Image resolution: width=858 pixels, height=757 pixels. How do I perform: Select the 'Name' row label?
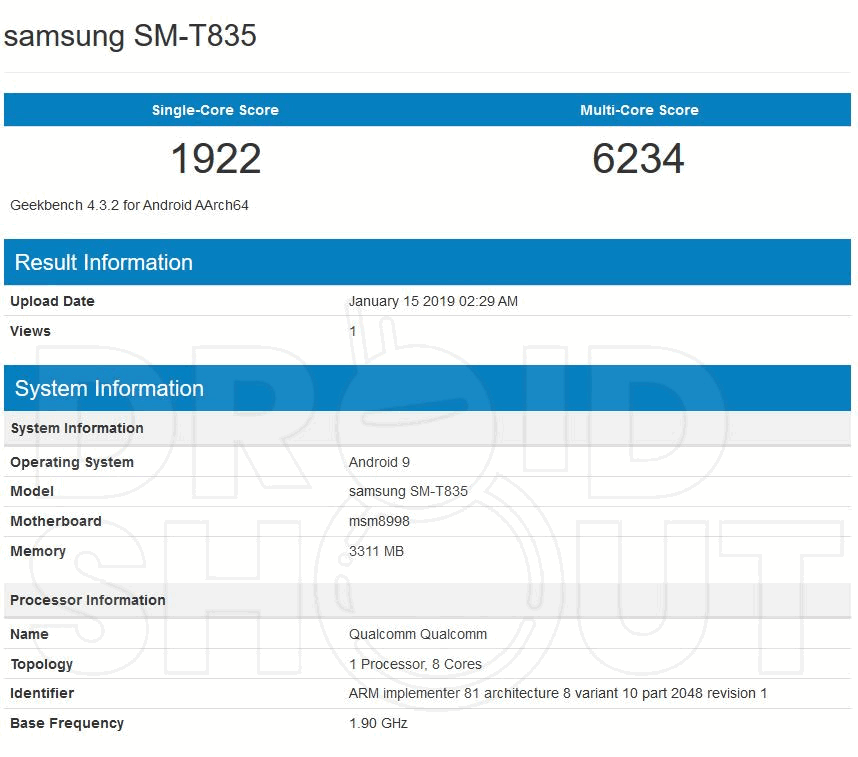29,634
